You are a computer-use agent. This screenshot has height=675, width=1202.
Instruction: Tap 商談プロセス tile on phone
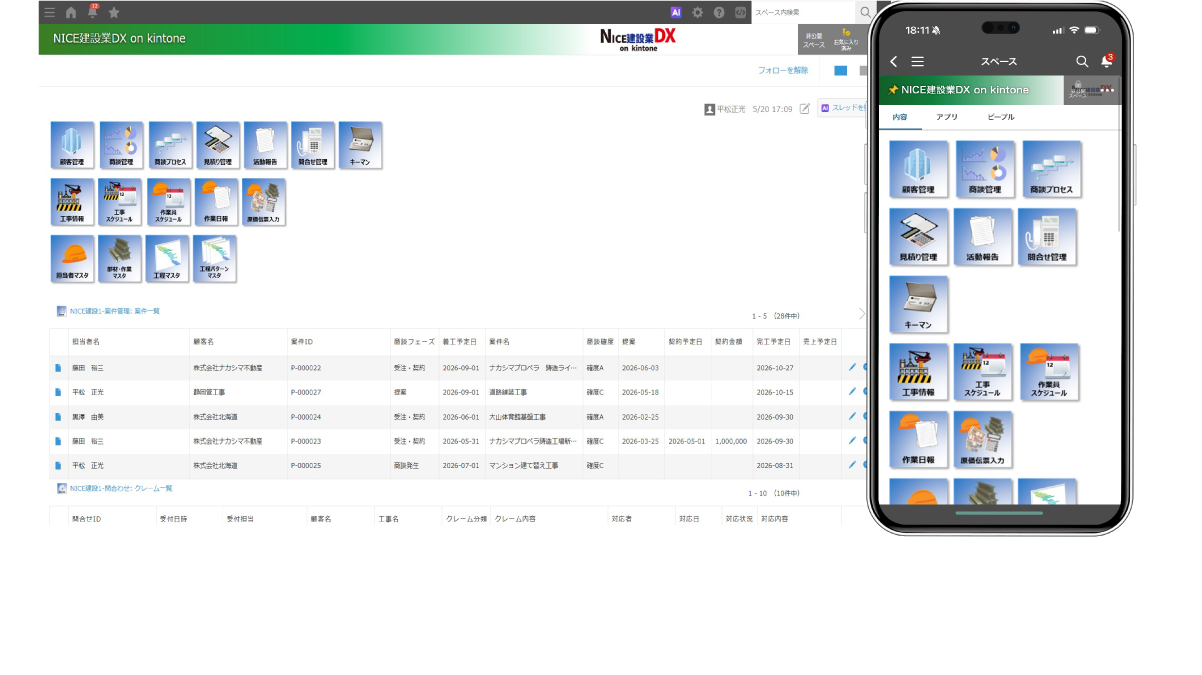pyautogui.click(x=1051, y=169)
